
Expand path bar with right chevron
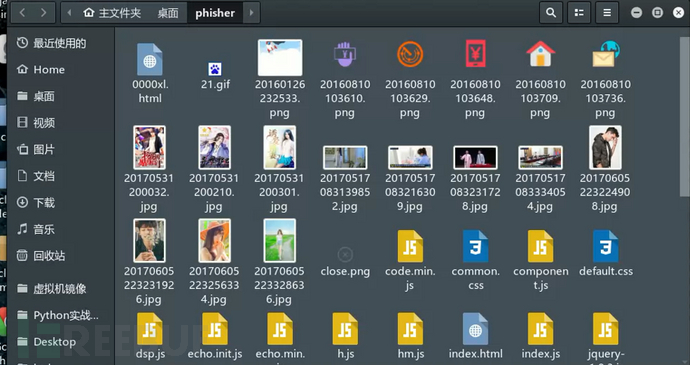click(x=252, y=13)
